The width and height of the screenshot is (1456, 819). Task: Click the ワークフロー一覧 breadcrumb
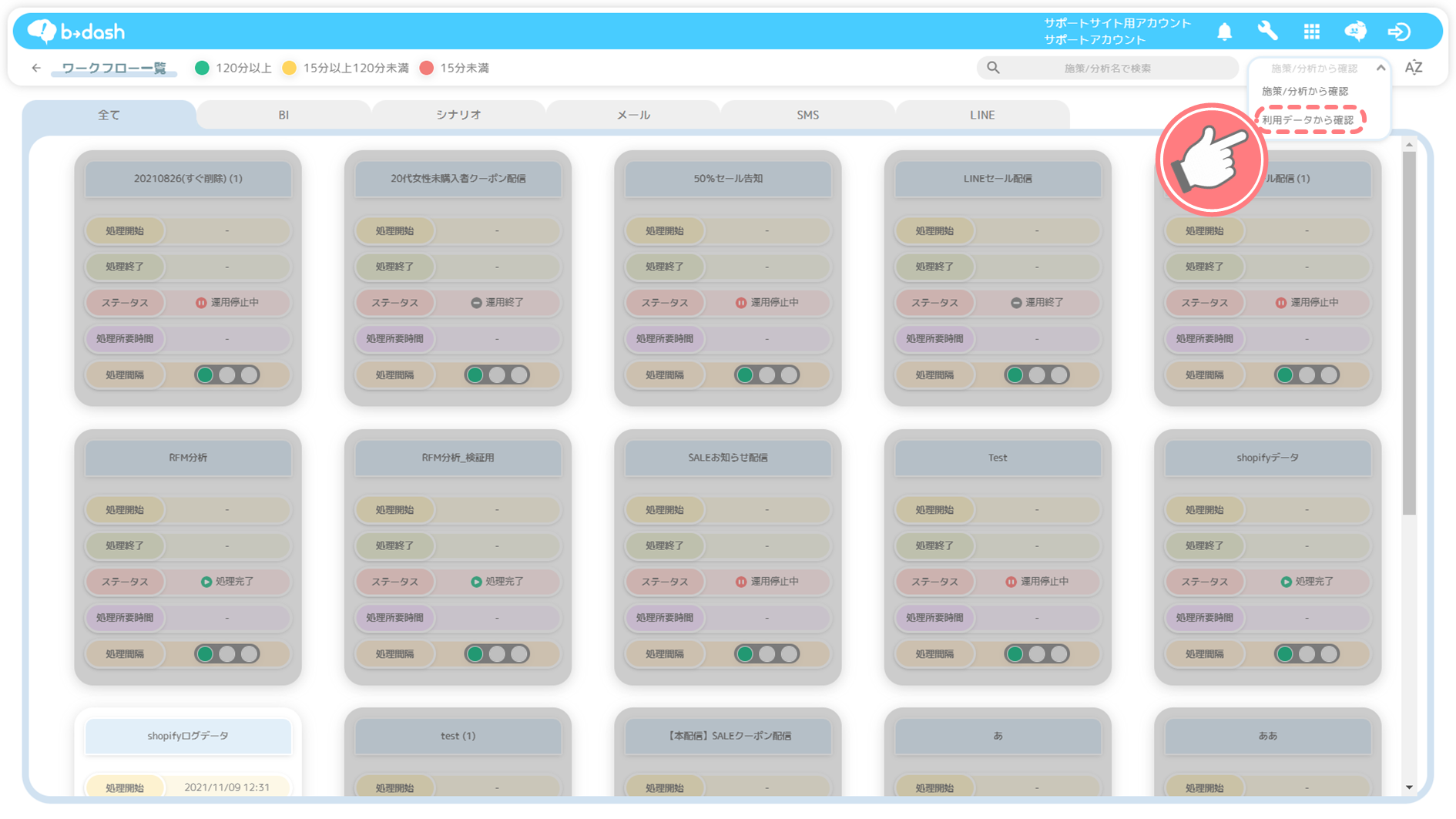point(114,68)
